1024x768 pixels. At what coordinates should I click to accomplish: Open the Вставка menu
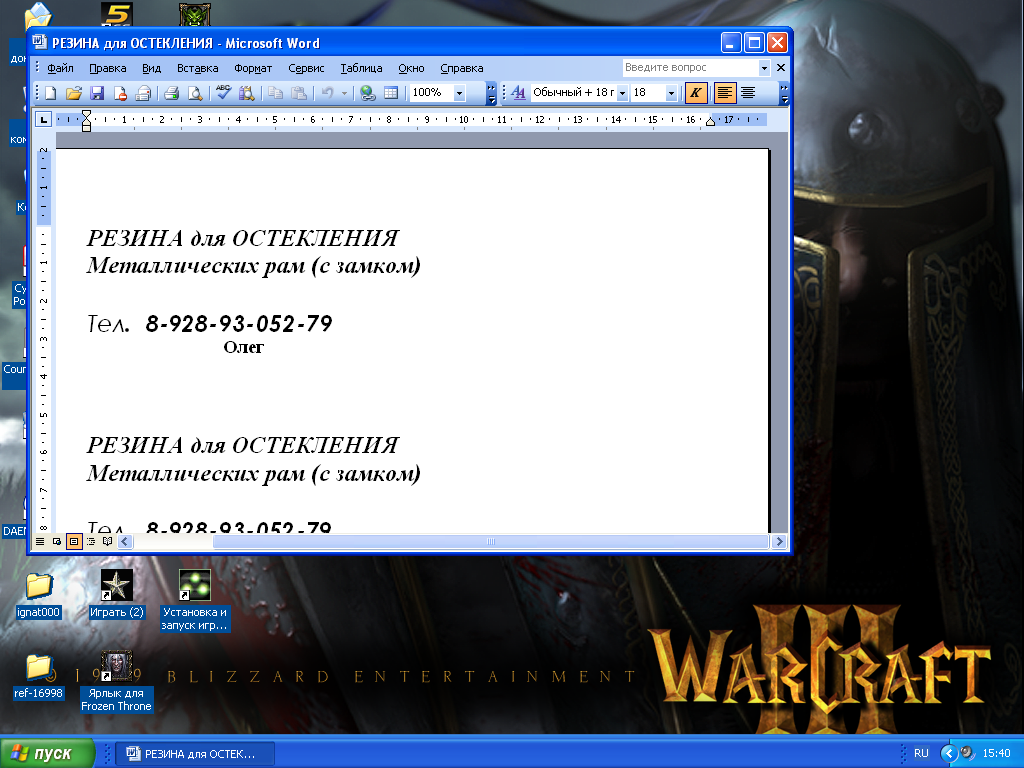[197, 69]
